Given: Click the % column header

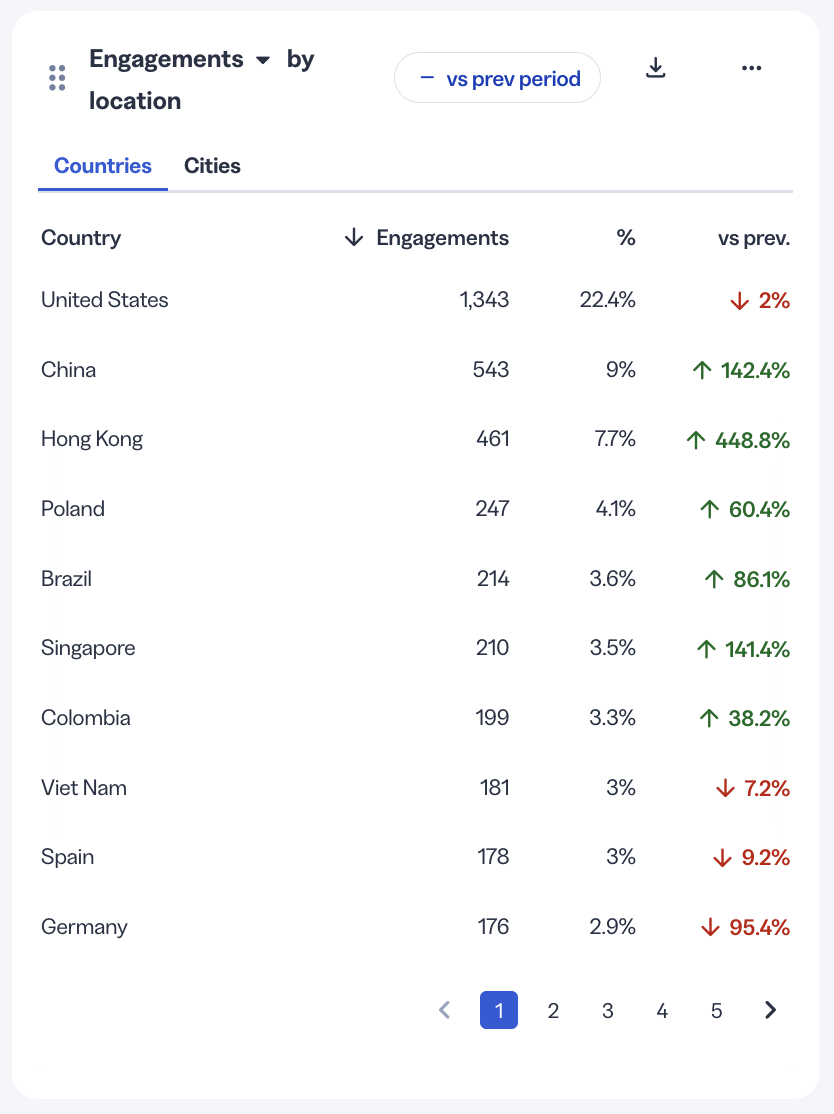Looking at the screenshot, I should [x=626, y=237].
